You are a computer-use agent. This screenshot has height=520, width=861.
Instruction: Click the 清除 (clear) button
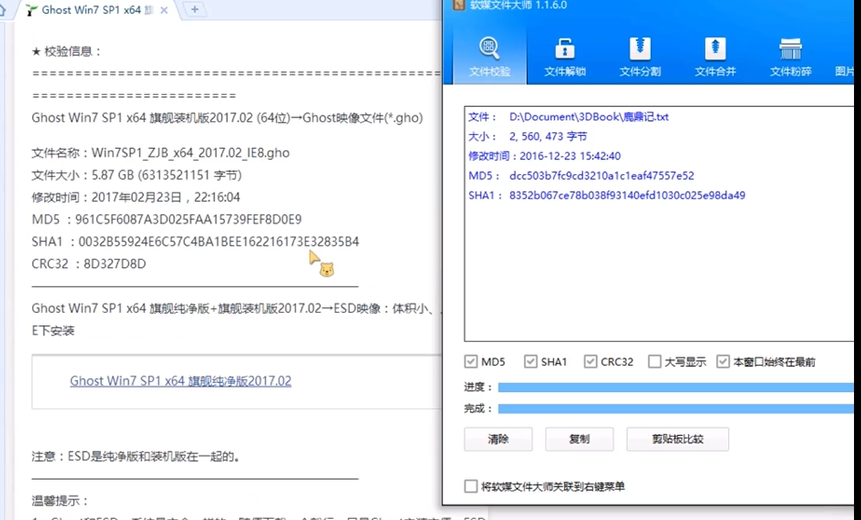tap(498, 439)
